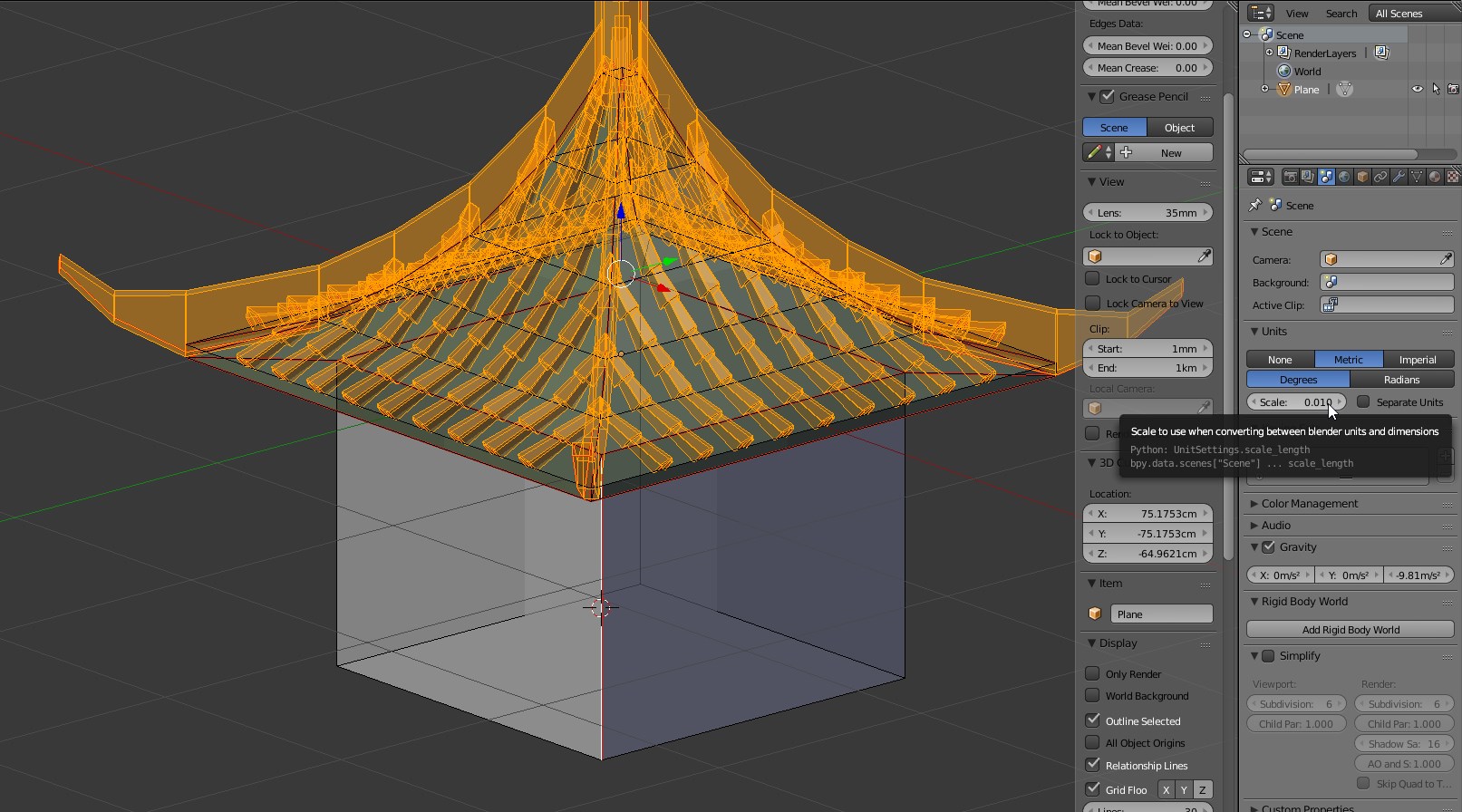Collapse the View panel
1462x812 pixels.
tap(1091, 181)
